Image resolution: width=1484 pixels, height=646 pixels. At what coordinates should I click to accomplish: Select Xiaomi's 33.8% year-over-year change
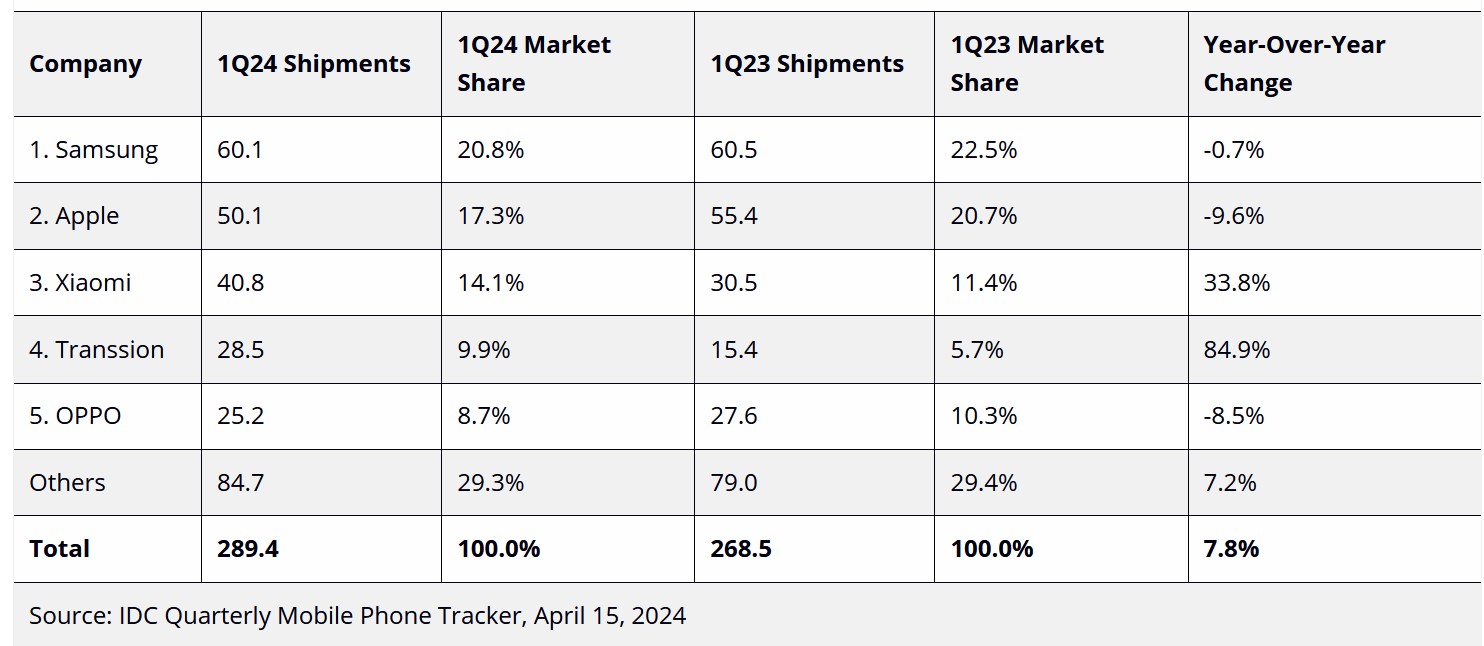click(1237, 283)
